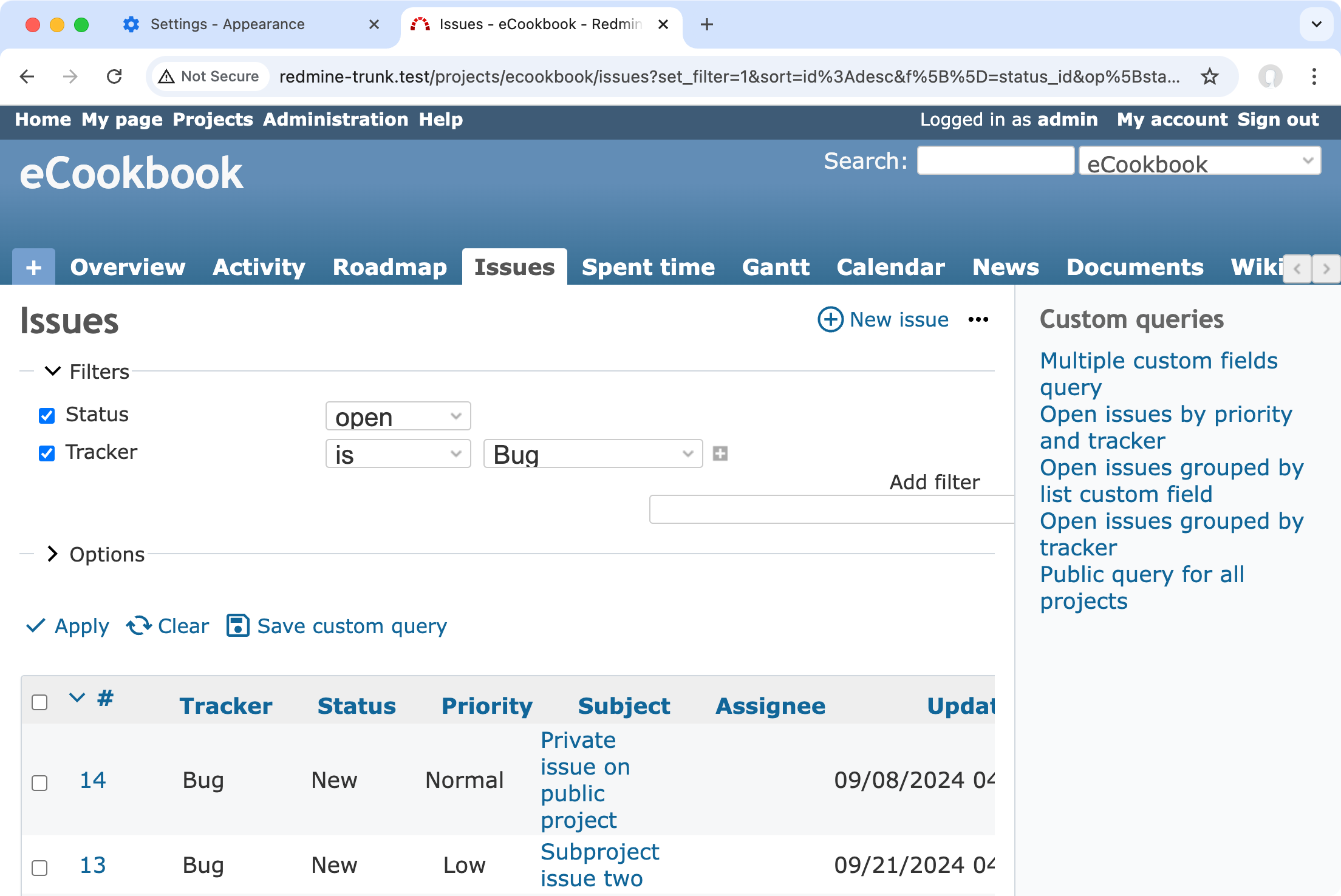
Task: Open a new browser tab
Action: pyautogui.click(x=706, y=24)
